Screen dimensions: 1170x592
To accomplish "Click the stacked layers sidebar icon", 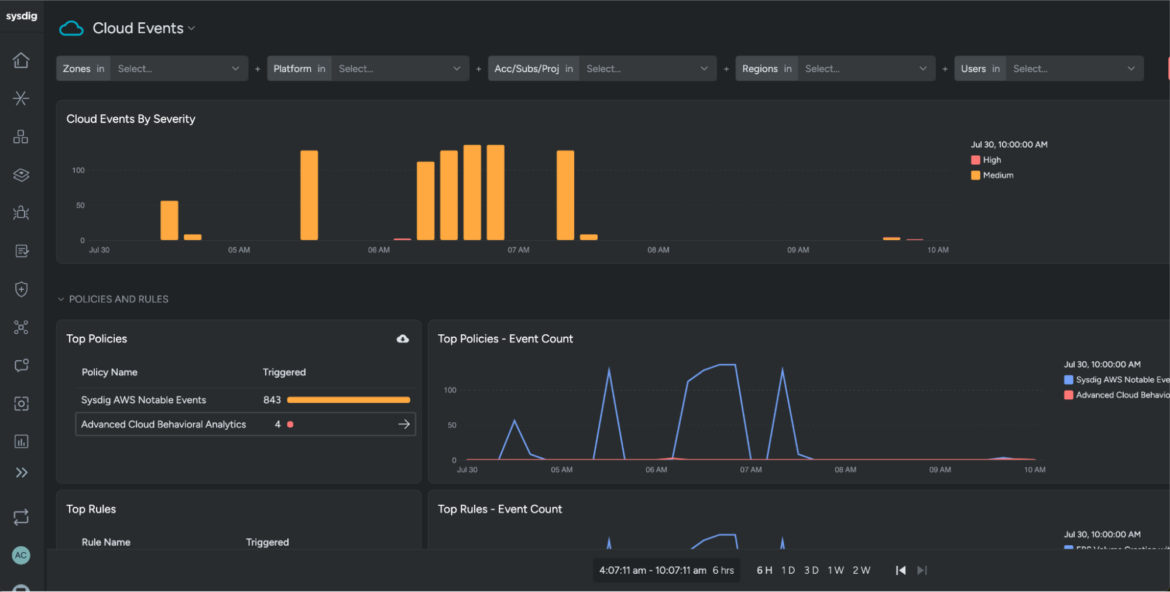I will point(21,175).
